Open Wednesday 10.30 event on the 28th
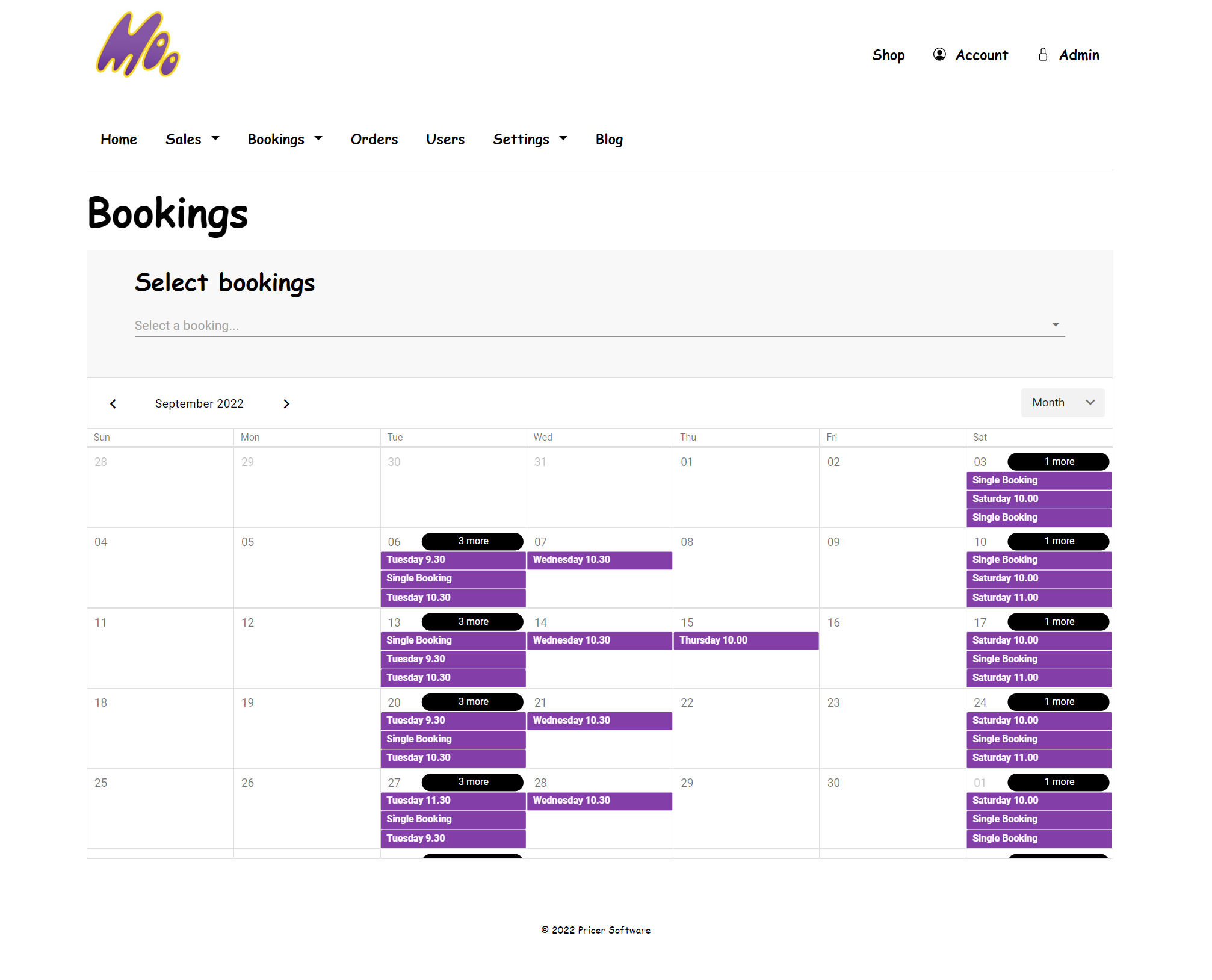Image resolution: width=1212 pixels, height=980 pixels. (599, 801)
